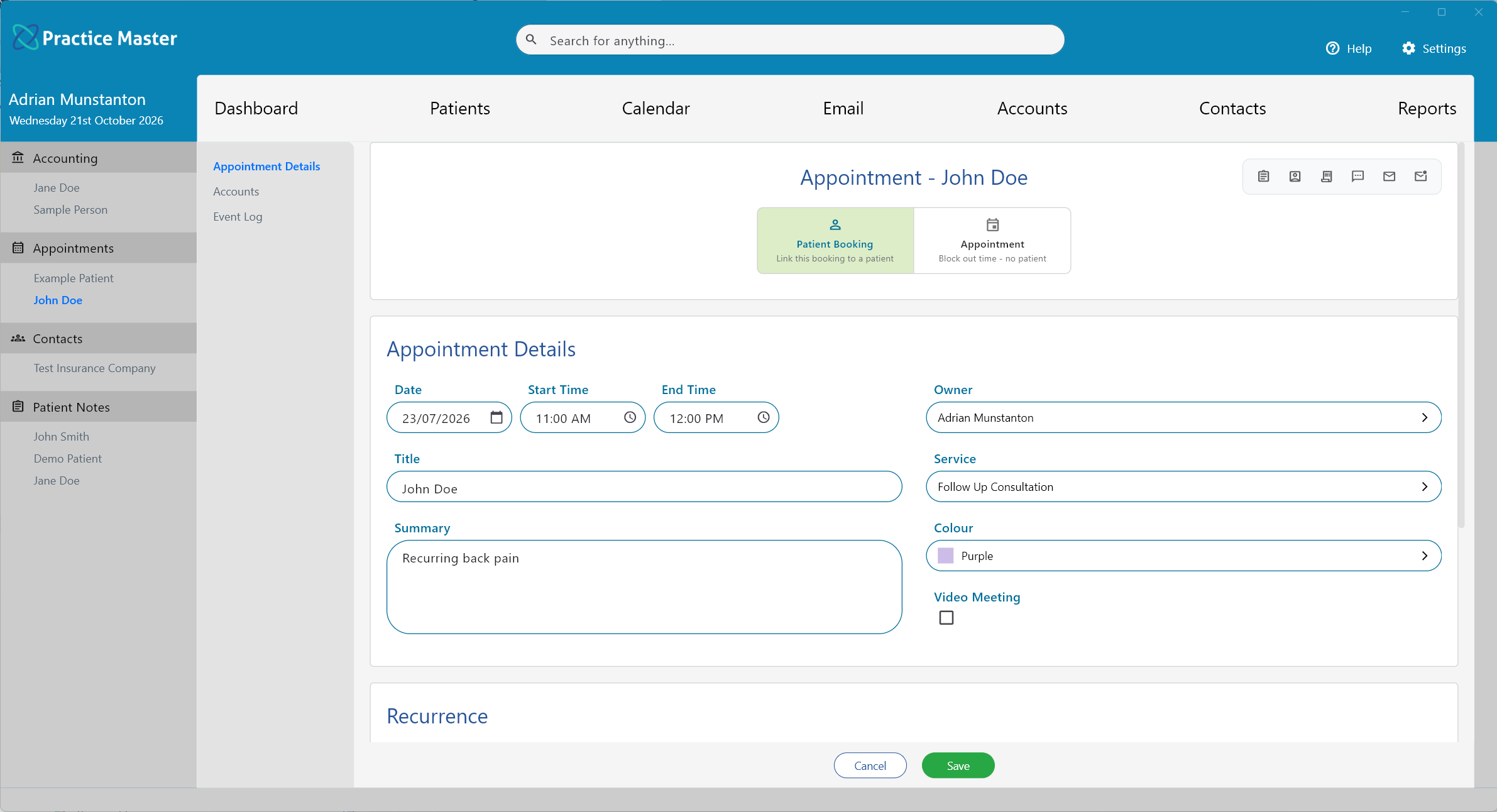Image resolution: width=1497 pixels, height=812 pixels.
Task: Click the person icon on Patient Booking
Action: (x=835, y=224)
